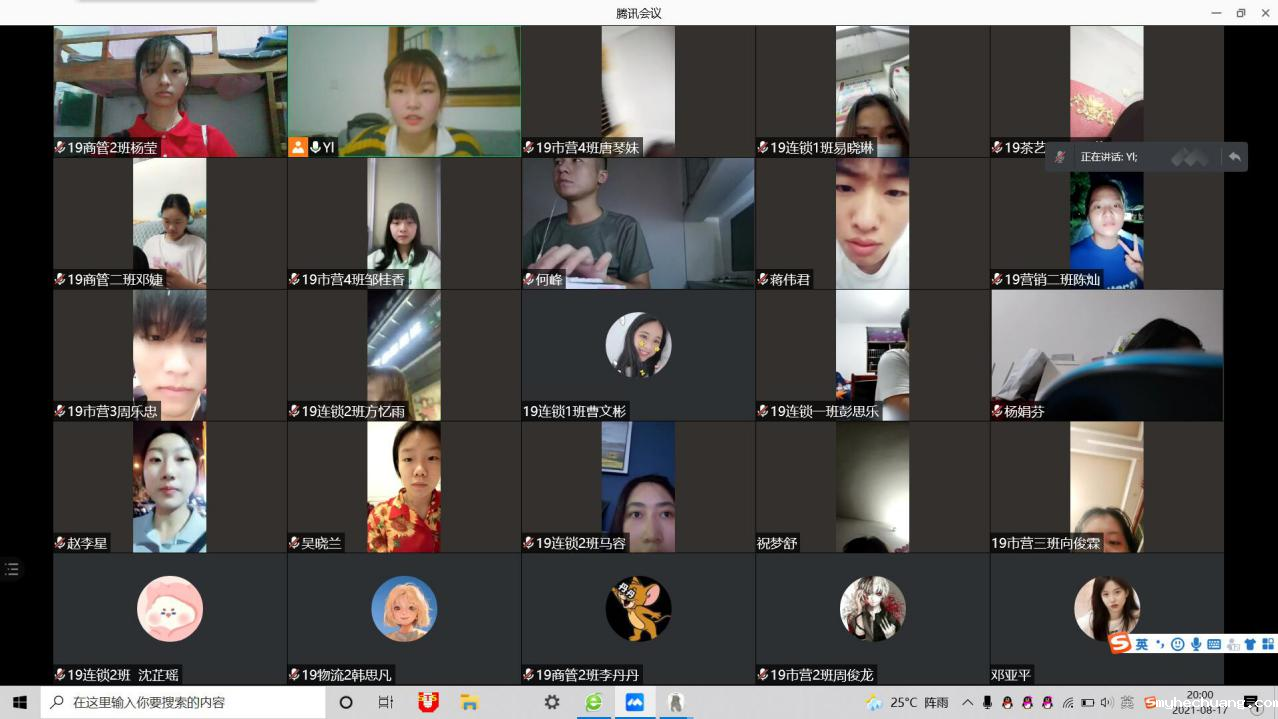
Task: Click the microphone icon next to YI's name
Action: click(315, 147)
